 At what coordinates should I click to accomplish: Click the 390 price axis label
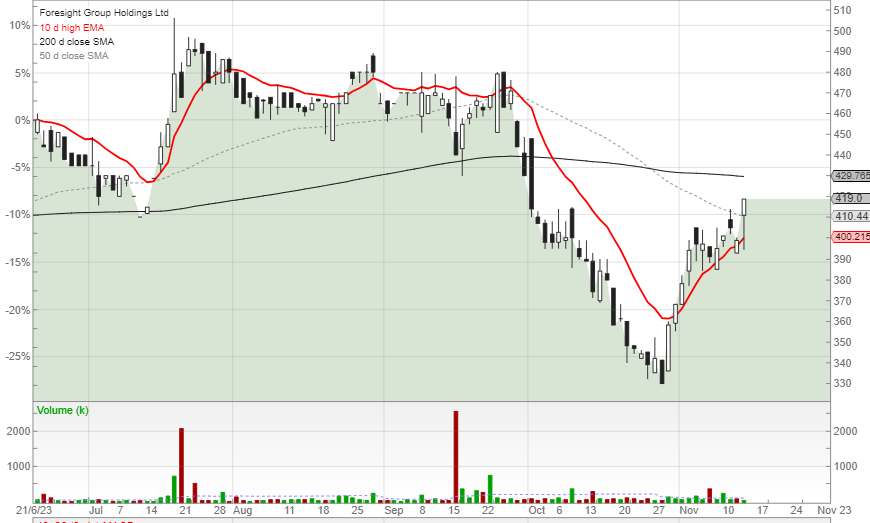click(842, 259)
